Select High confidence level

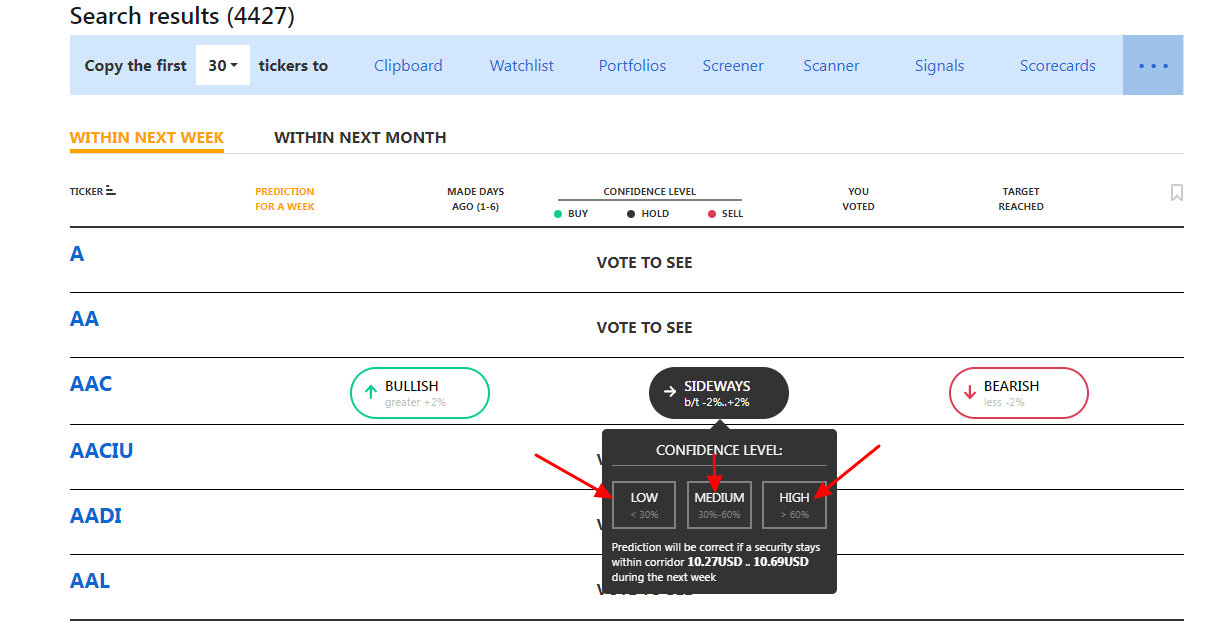tap(794, 505)
